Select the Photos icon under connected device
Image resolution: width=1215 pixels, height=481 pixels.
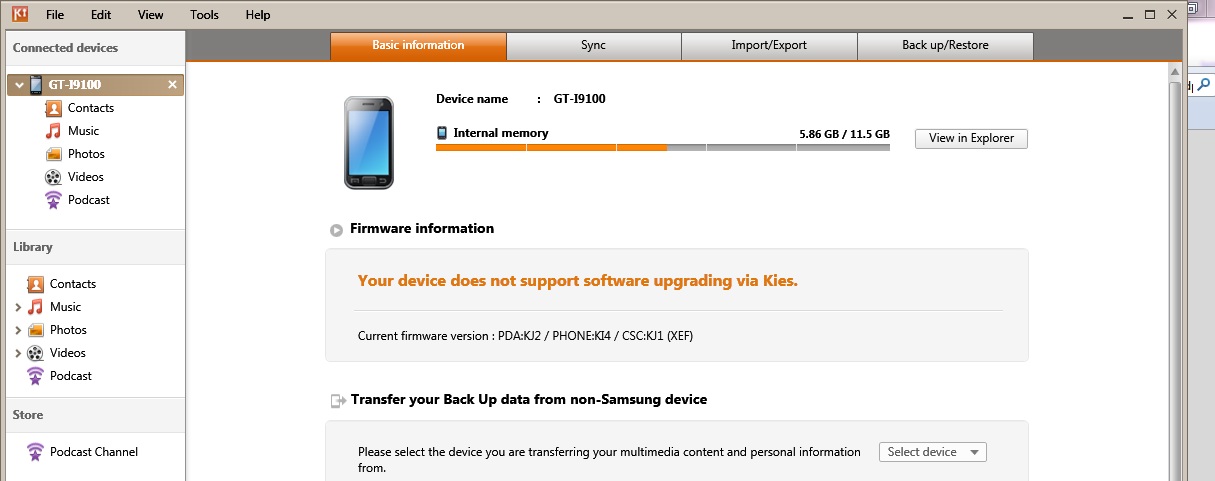click(x=54, y=154)
